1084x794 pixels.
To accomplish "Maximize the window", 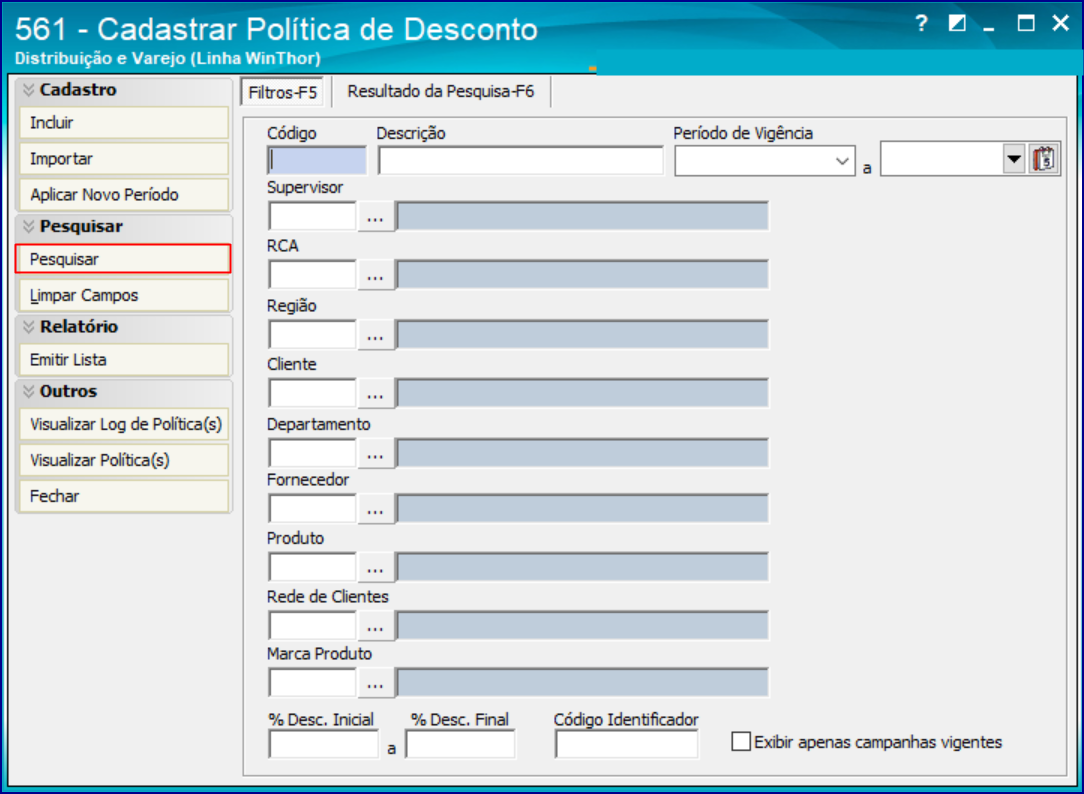I will coord(1026,23).
